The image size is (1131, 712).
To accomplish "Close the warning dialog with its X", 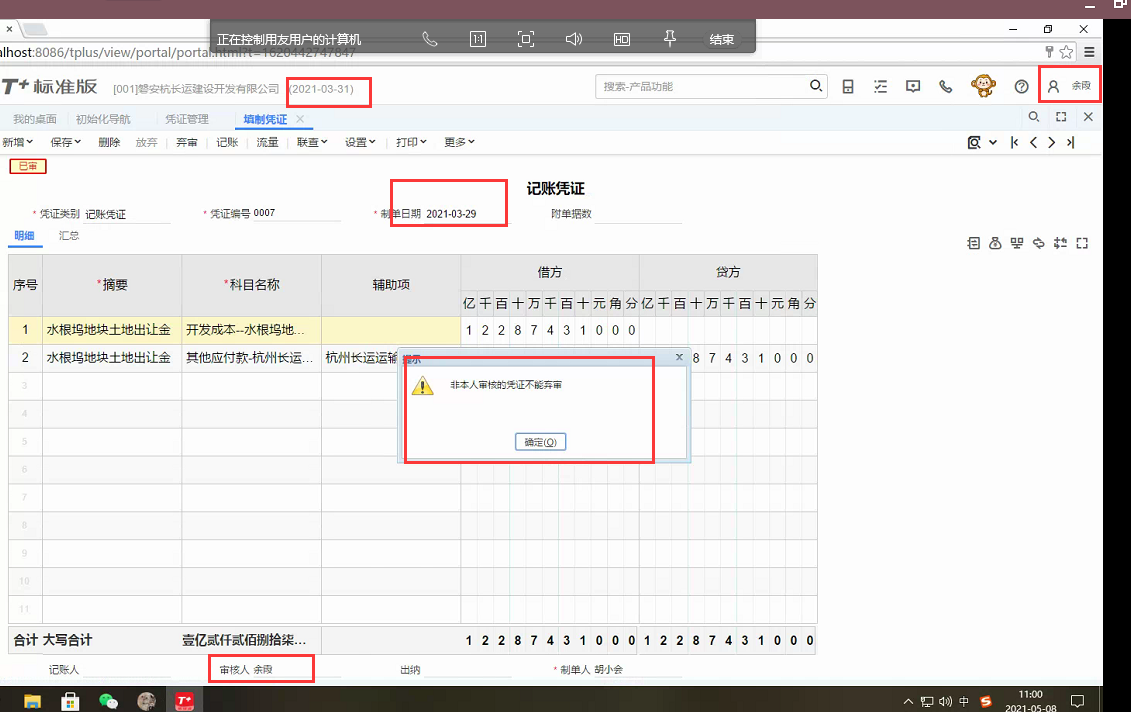I will coord(679,357).
